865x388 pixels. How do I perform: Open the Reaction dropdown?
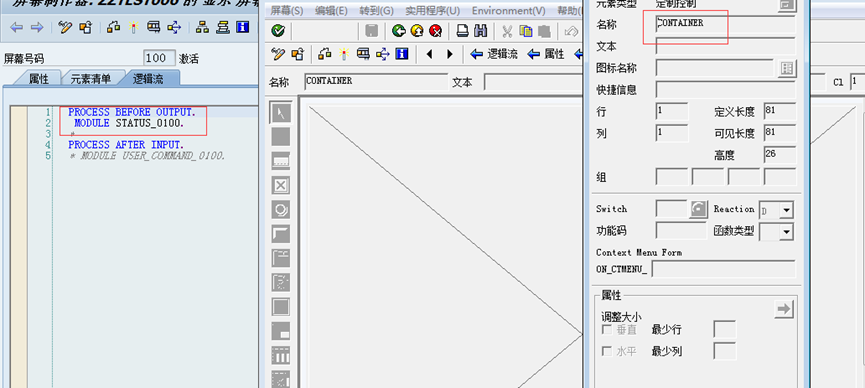[787, 210]
